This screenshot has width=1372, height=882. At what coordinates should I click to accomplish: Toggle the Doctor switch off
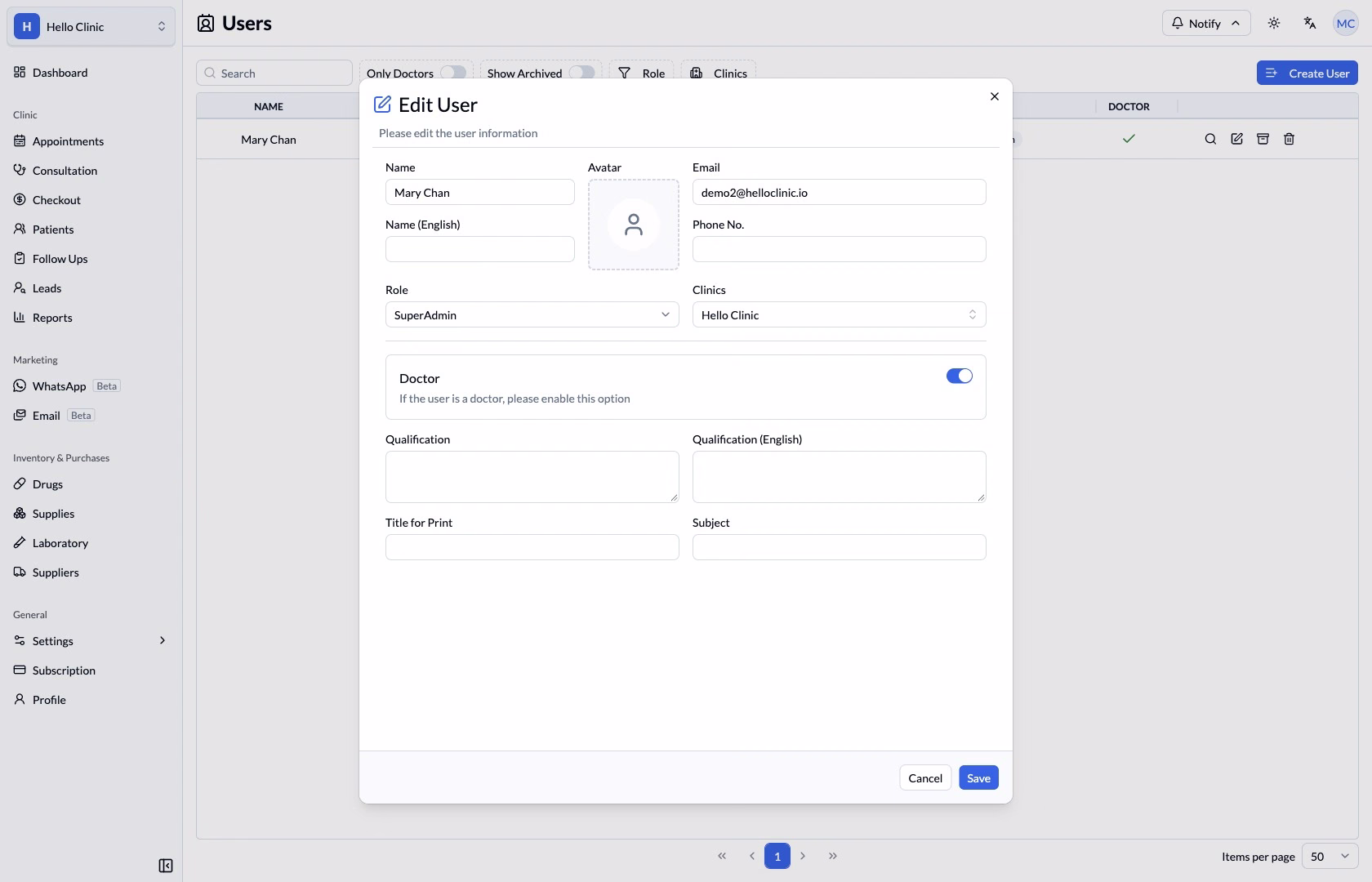(x=960, y=376)
